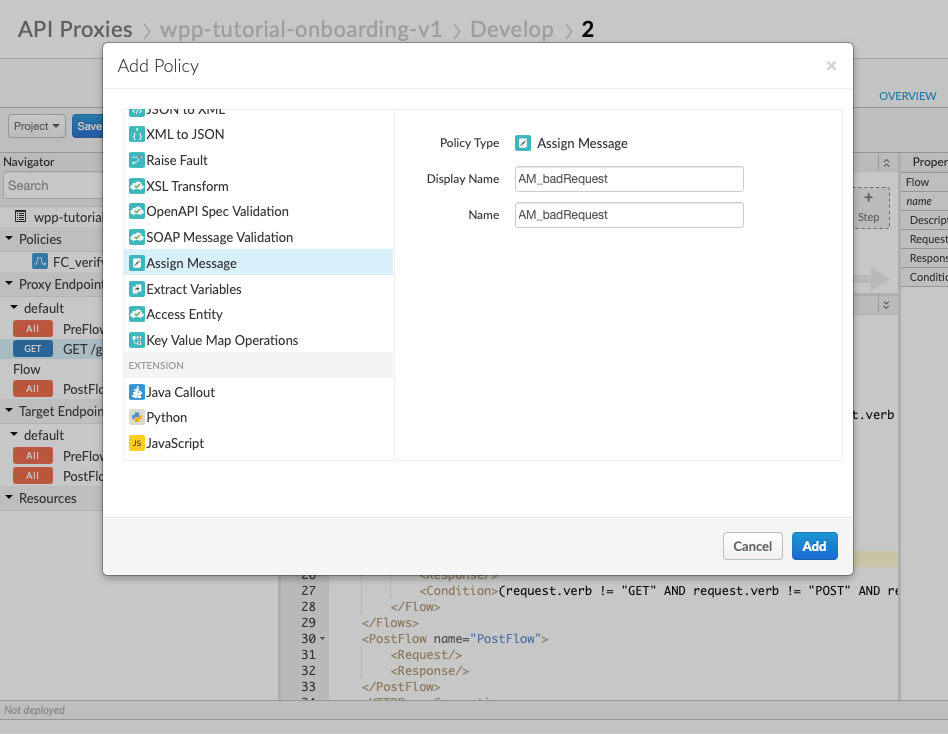Open the OVERVIEW link
Image resolution: width=948 pixels, height=734 pixels.
[907, 96]
